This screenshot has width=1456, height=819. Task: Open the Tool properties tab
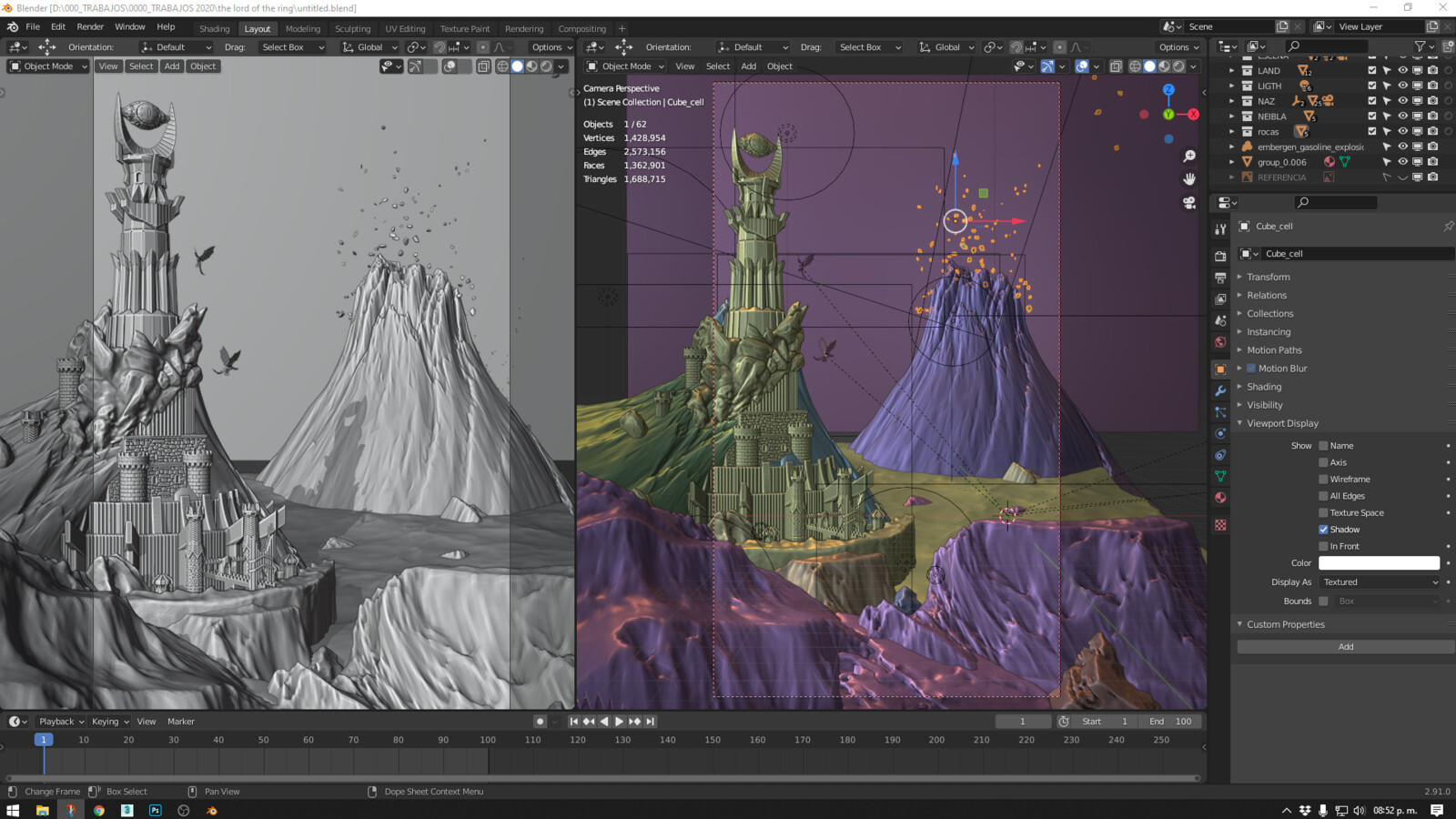1220,229
